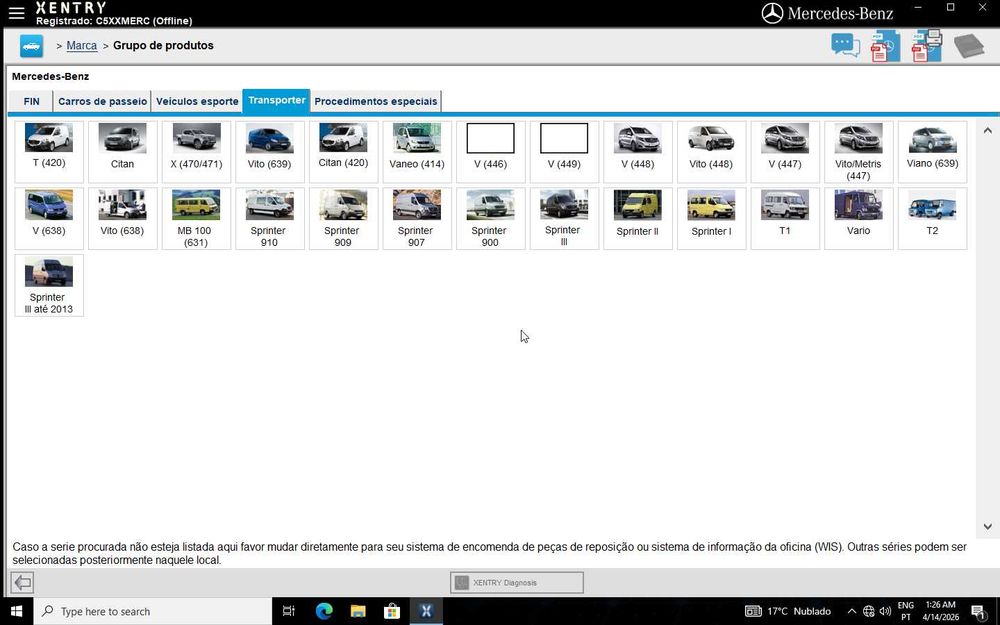Open the clock showing 1:26 AM
Image resolution: width=1000 pixels, height=625 pixels.
pos(941,611)
